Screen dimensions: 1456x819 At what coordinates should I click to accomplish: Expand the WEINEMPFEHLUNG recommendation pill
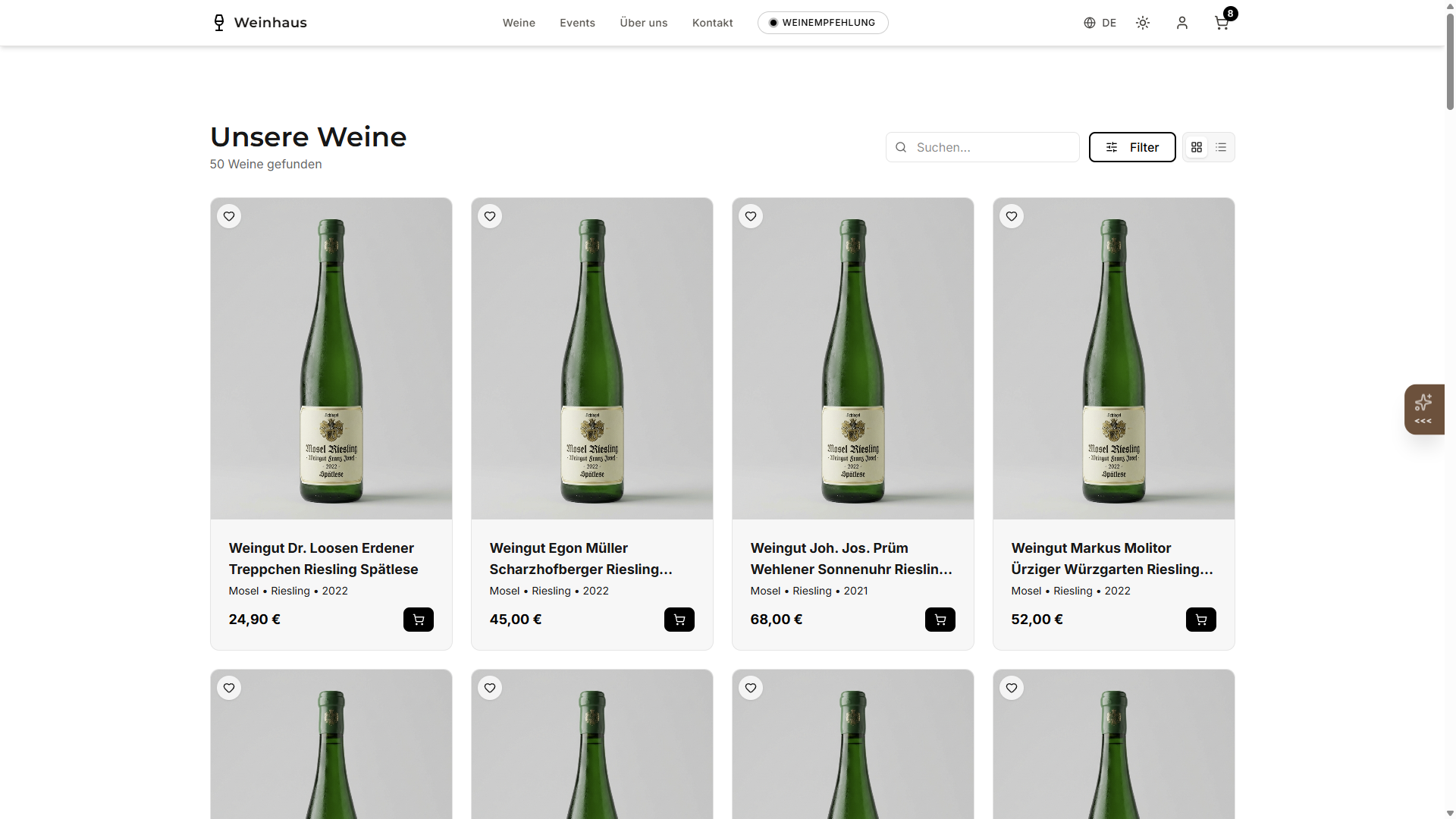pos(822,23)
